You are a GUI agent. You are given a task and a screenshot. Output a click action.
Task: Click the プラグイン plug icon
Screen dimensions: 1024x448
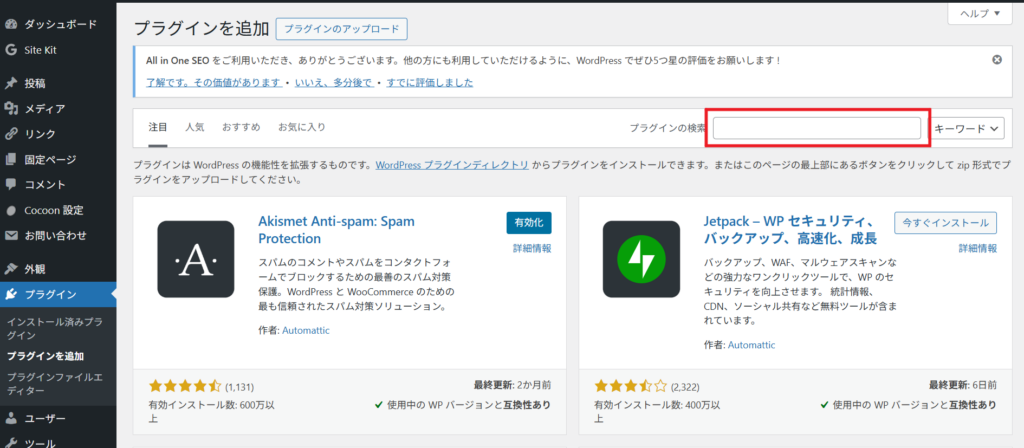click(x=10, y=295)
